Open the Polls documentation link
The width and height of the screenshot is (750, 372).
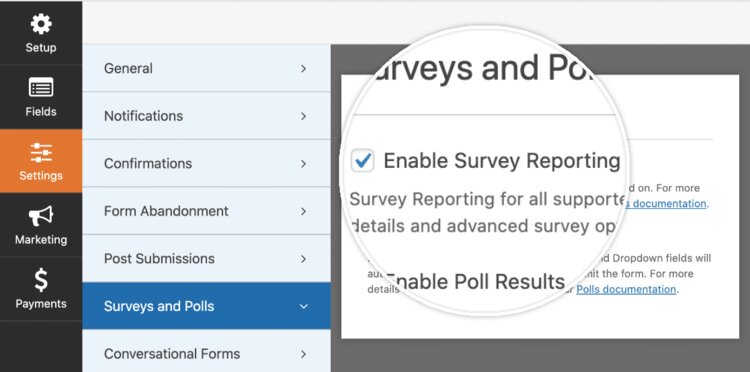click(626, 289)
